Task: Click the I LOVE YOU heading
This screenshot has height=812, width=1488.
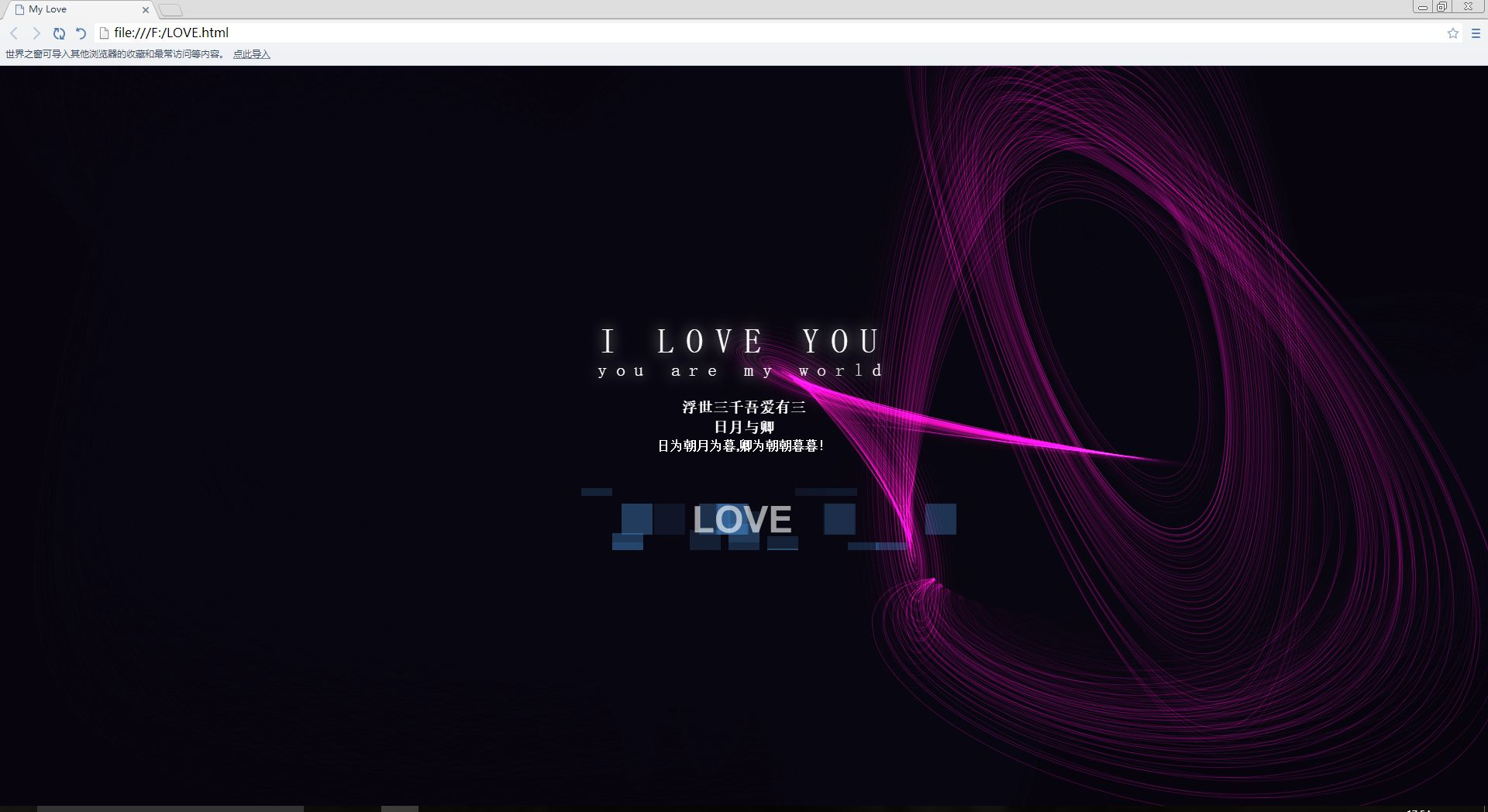Action: 741,342
